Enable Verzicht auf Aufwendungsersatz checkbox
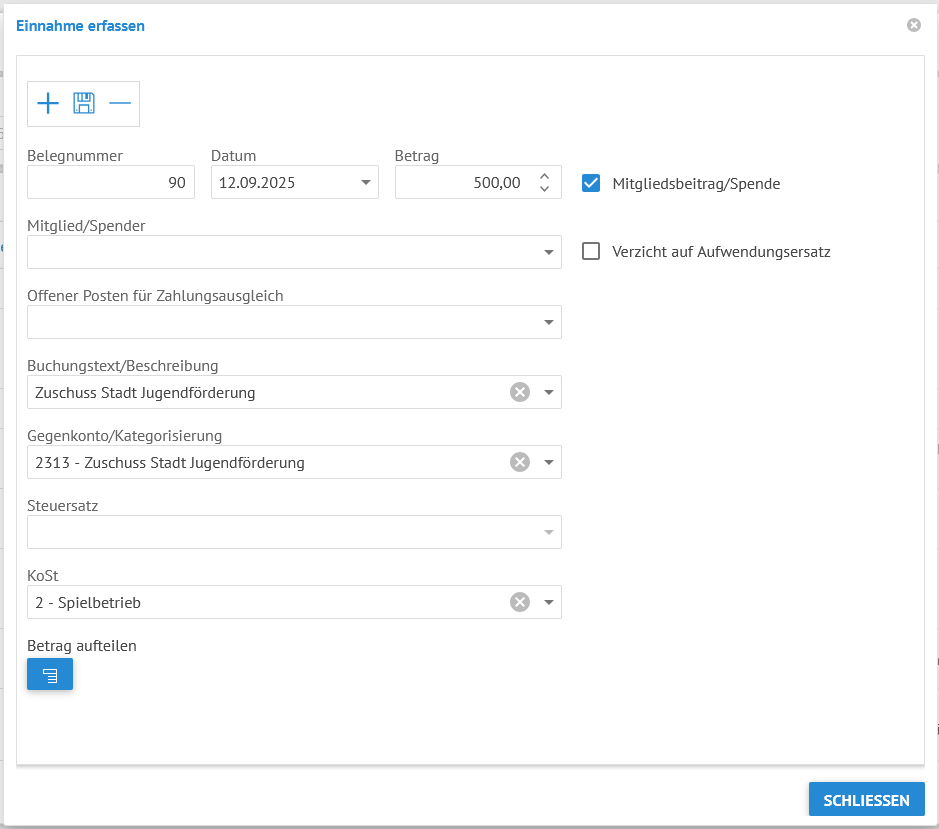Viewport: 939px width, 829px height. pos(591,251)
